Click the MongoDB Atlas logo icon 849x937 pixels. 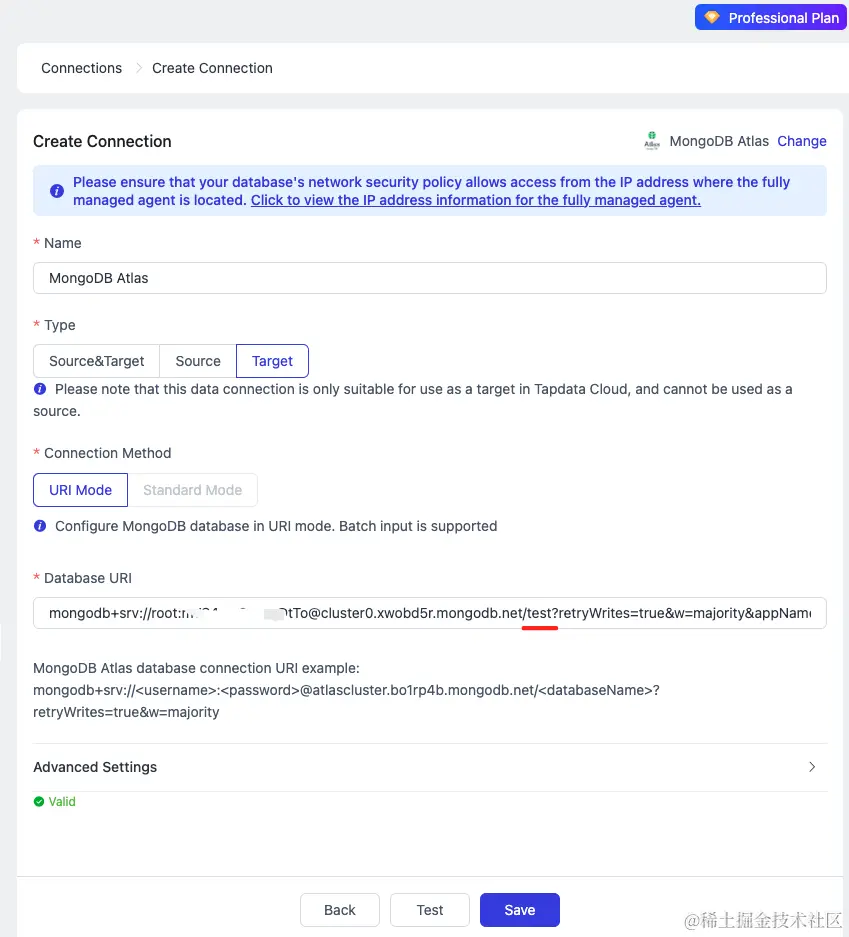(x=652, y=141)
